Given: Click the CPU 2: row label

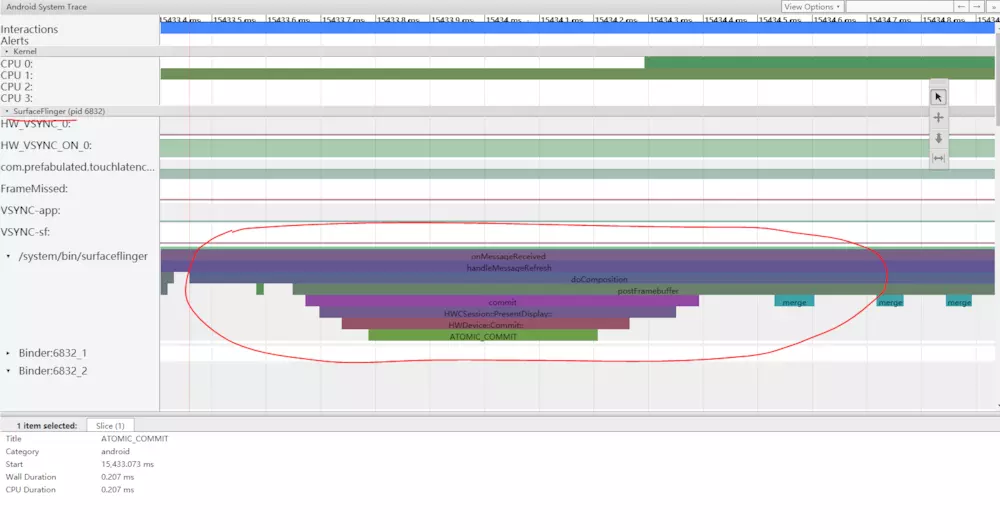Looking at the screenshot, I should [17, 87].
